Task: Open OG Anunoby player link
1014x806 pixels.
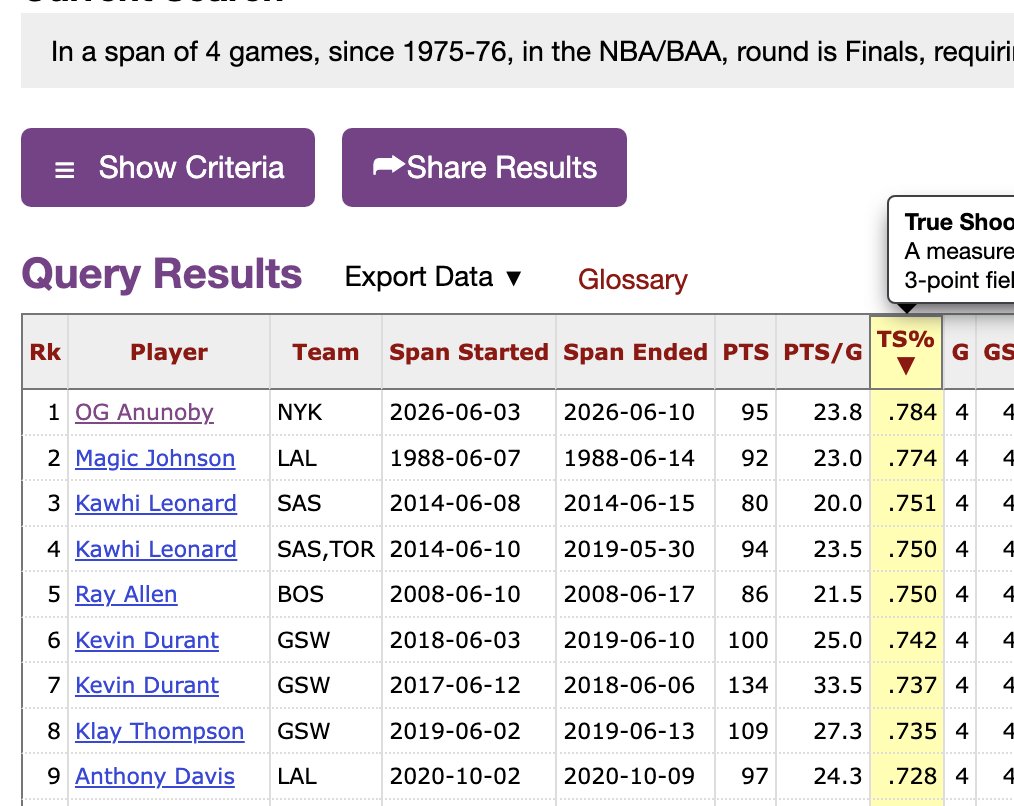Action: (x=144, y=412)
